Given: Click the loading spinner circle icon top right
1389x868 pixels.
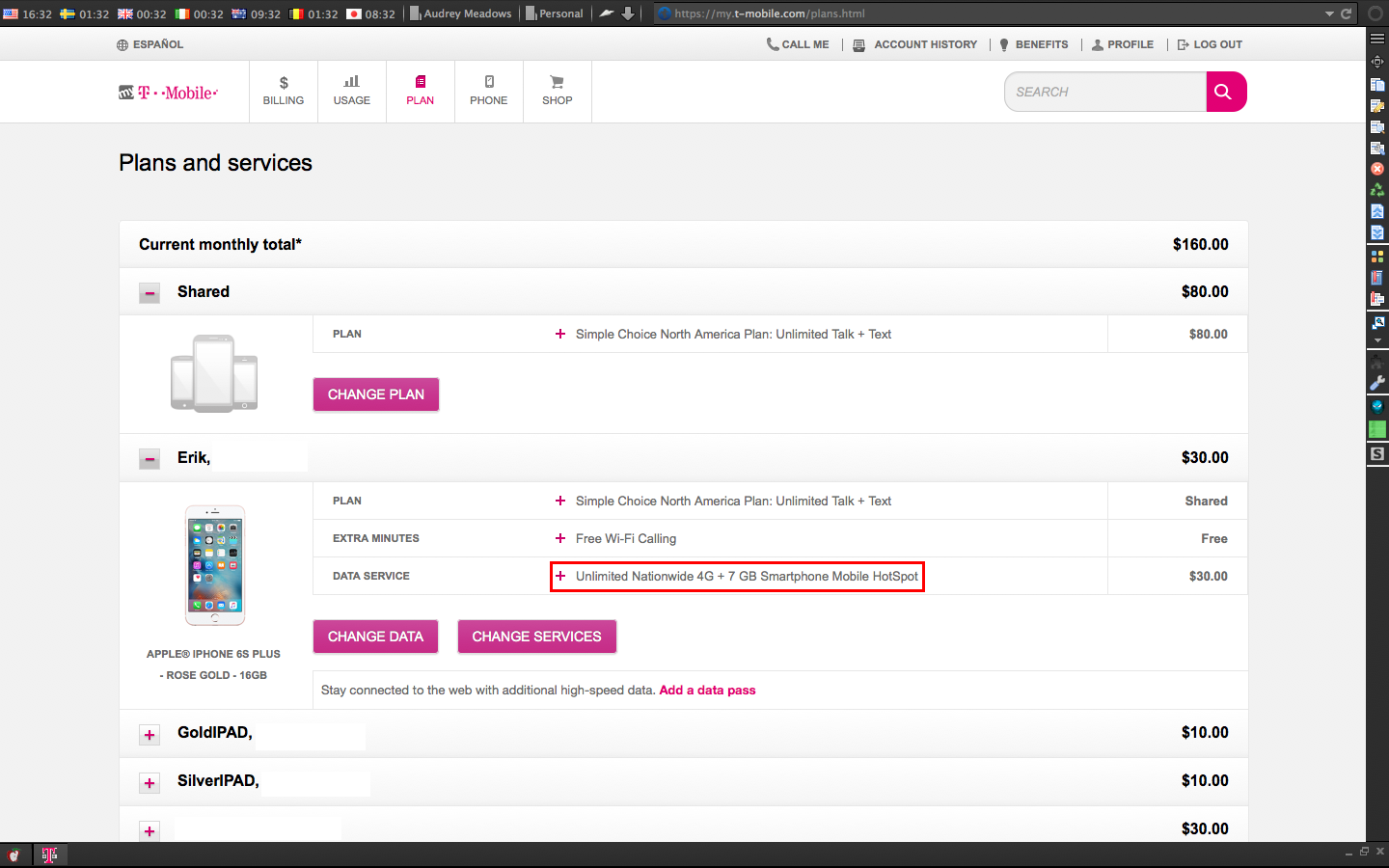Looking at the screenshot, I should [1375, 14].
